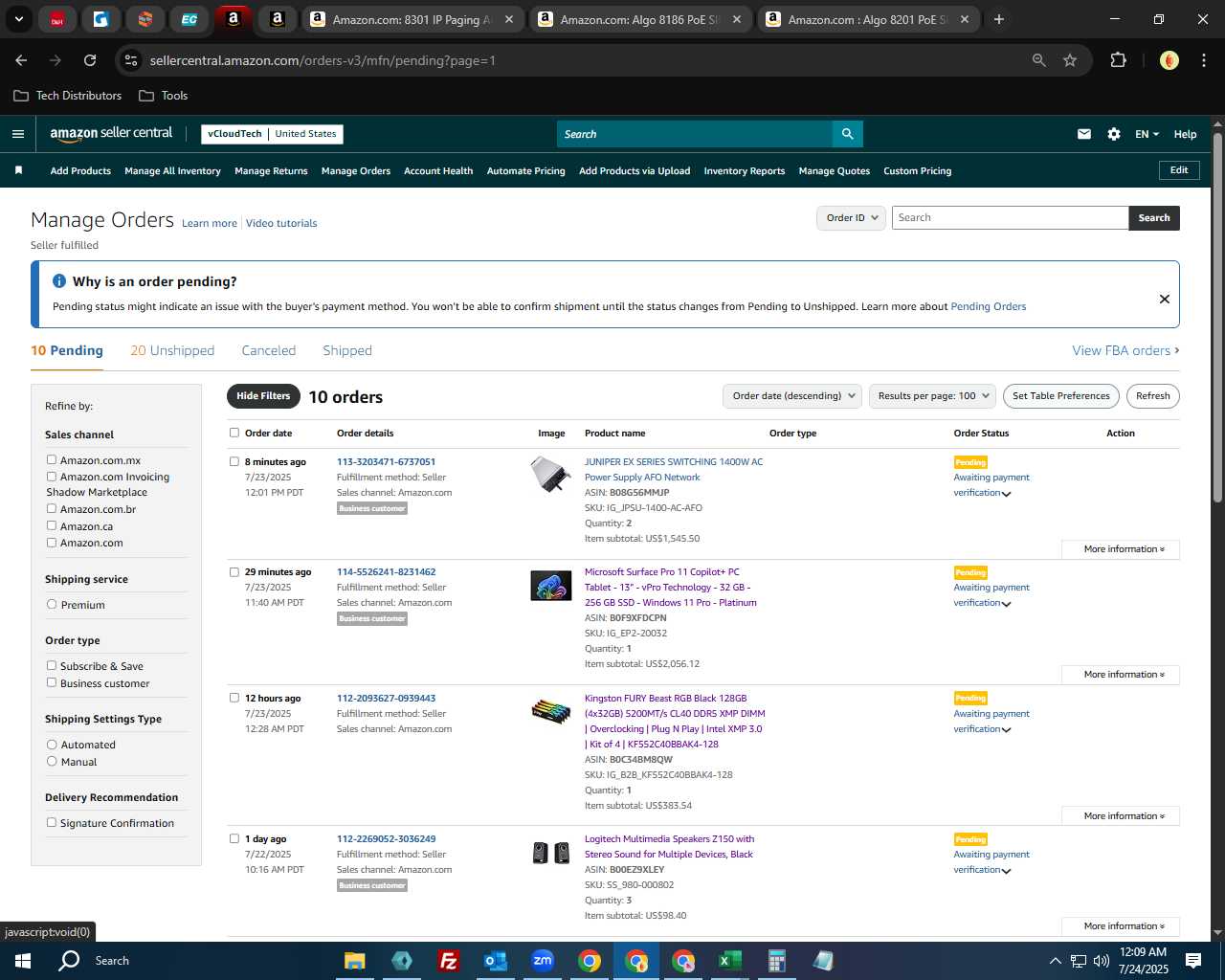Click the page vertical scrollbar
1225x980 pixels.
tap(1217, 316)
